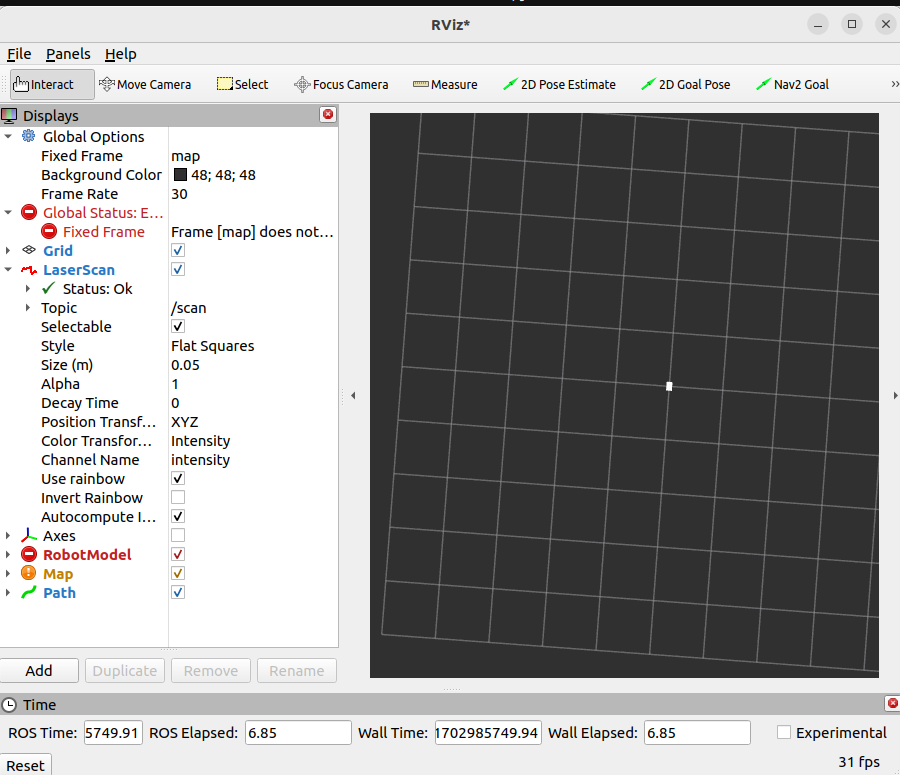Toggle Autocompute Intensity checkbox
The height and width of the screenshot is (775, 900).
[x=178, y=516]
